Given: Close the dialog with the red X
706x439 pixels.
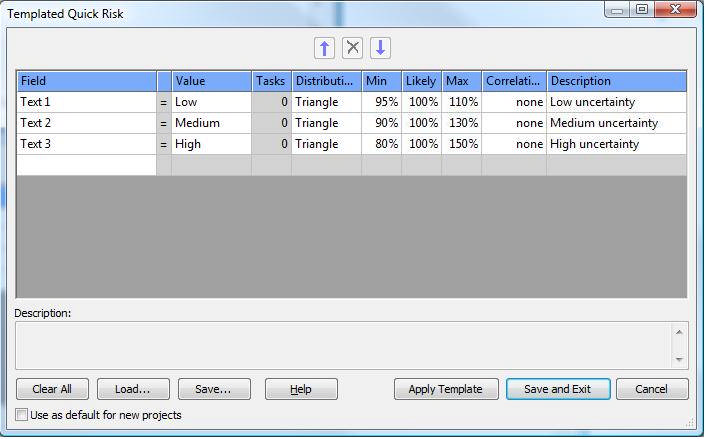Looking at the screenshot, I should point(675,9).
